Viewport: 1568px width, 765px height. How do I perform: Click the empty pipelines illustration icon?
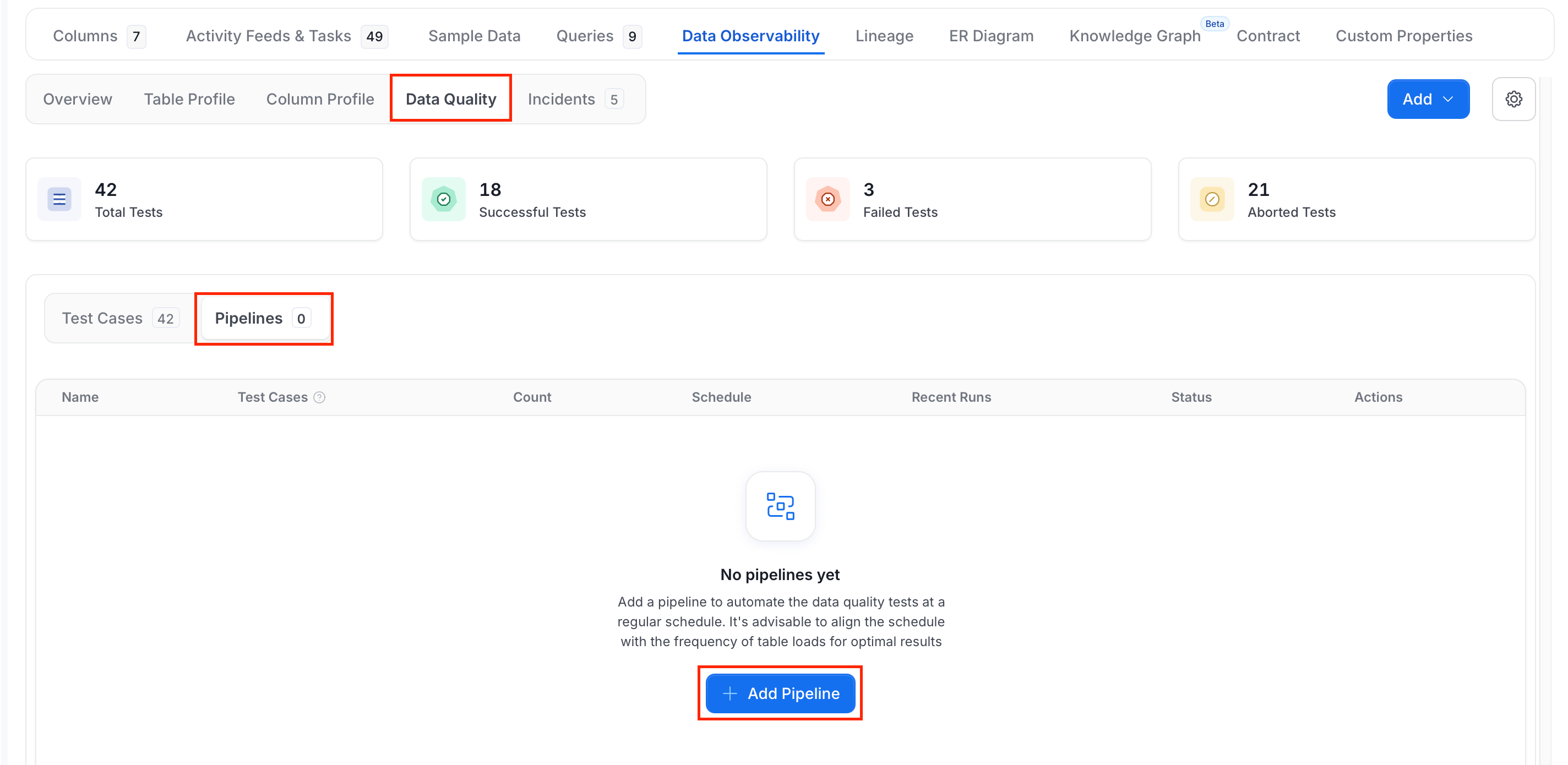click(780, 506)
